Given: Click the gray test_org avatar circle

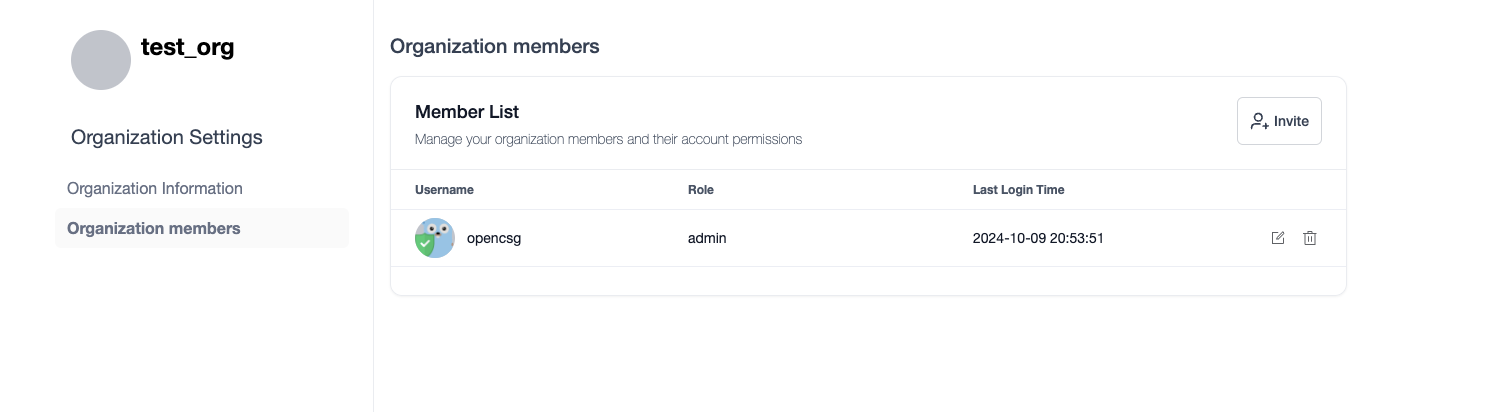Looking at the screenshot, I should (x=101, y=60).
